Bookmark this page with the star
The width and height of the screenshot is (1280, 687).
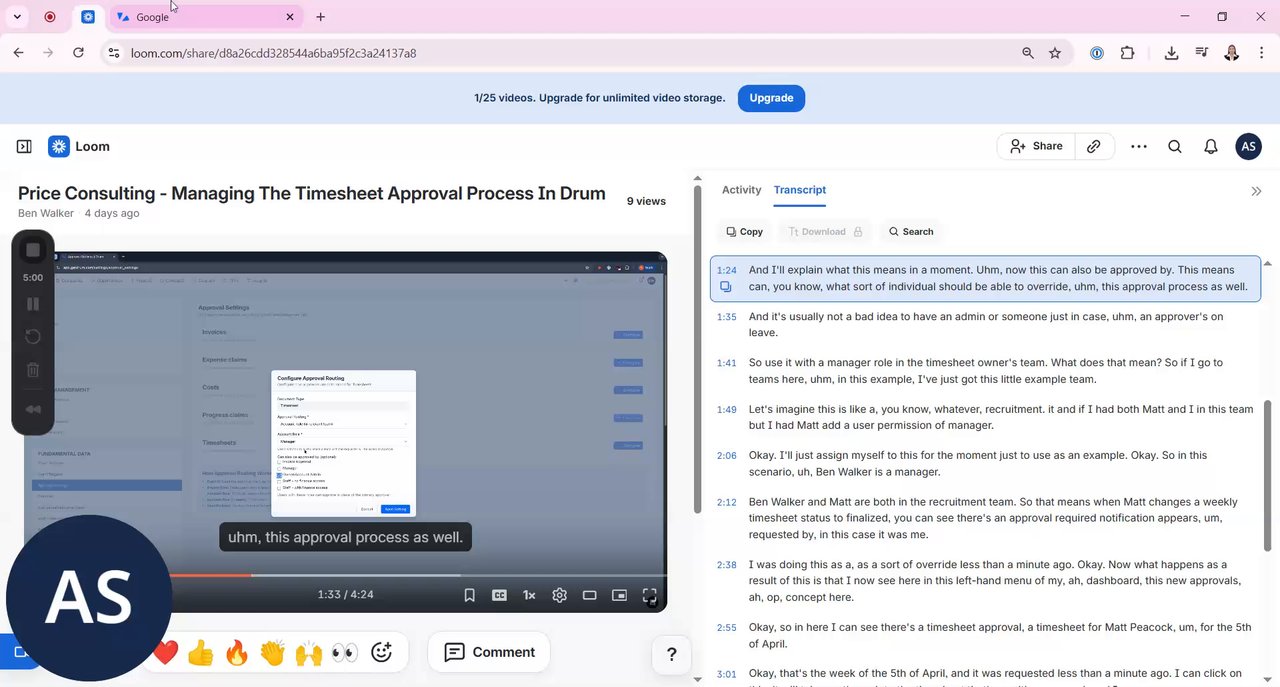point(1055,53)
